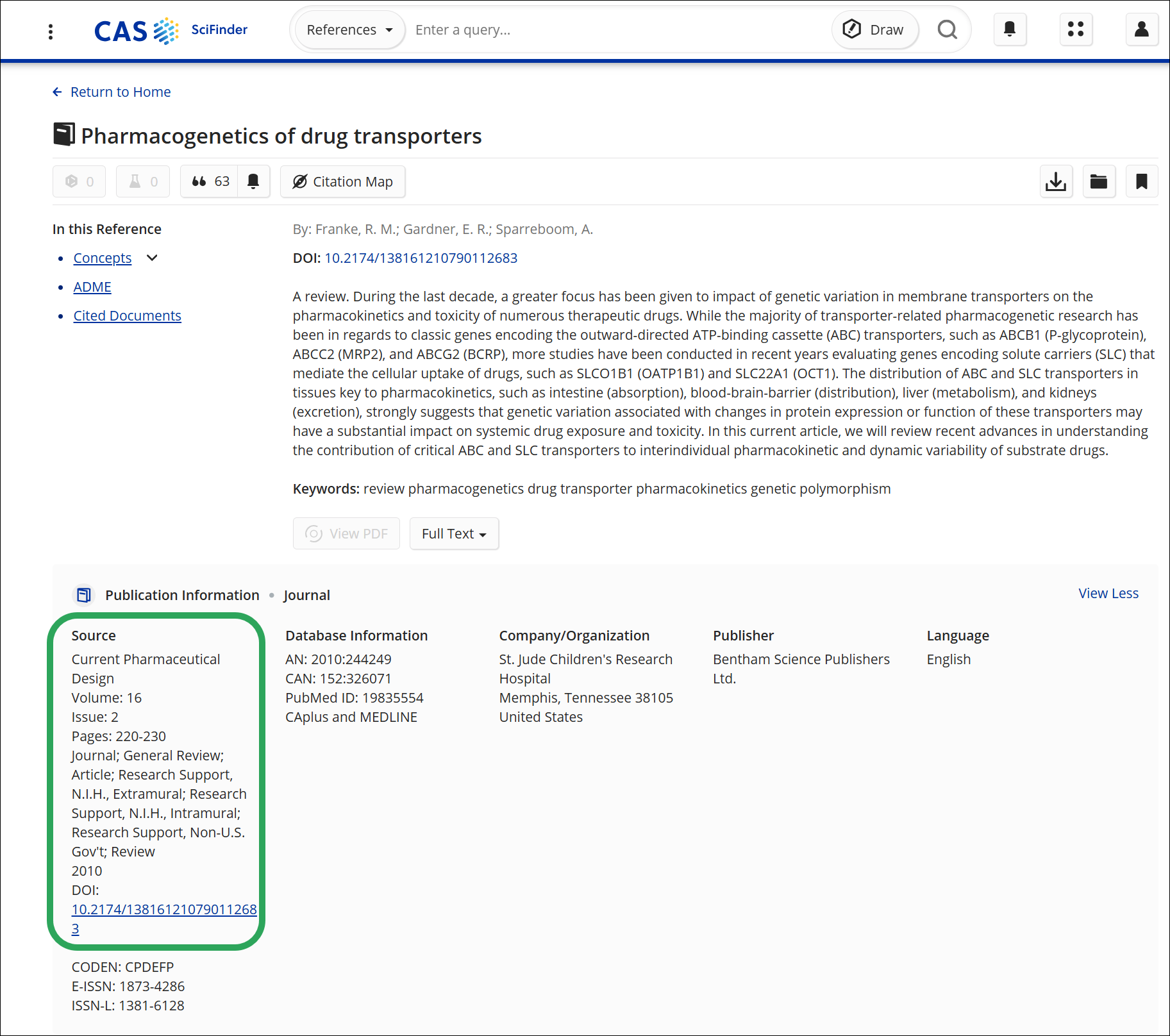Image resolution: width=1170 pixels, height=1036 pixels.
Task: Click View Less to collapse details
Action: pyautogui.click(x=1108, y=594)
